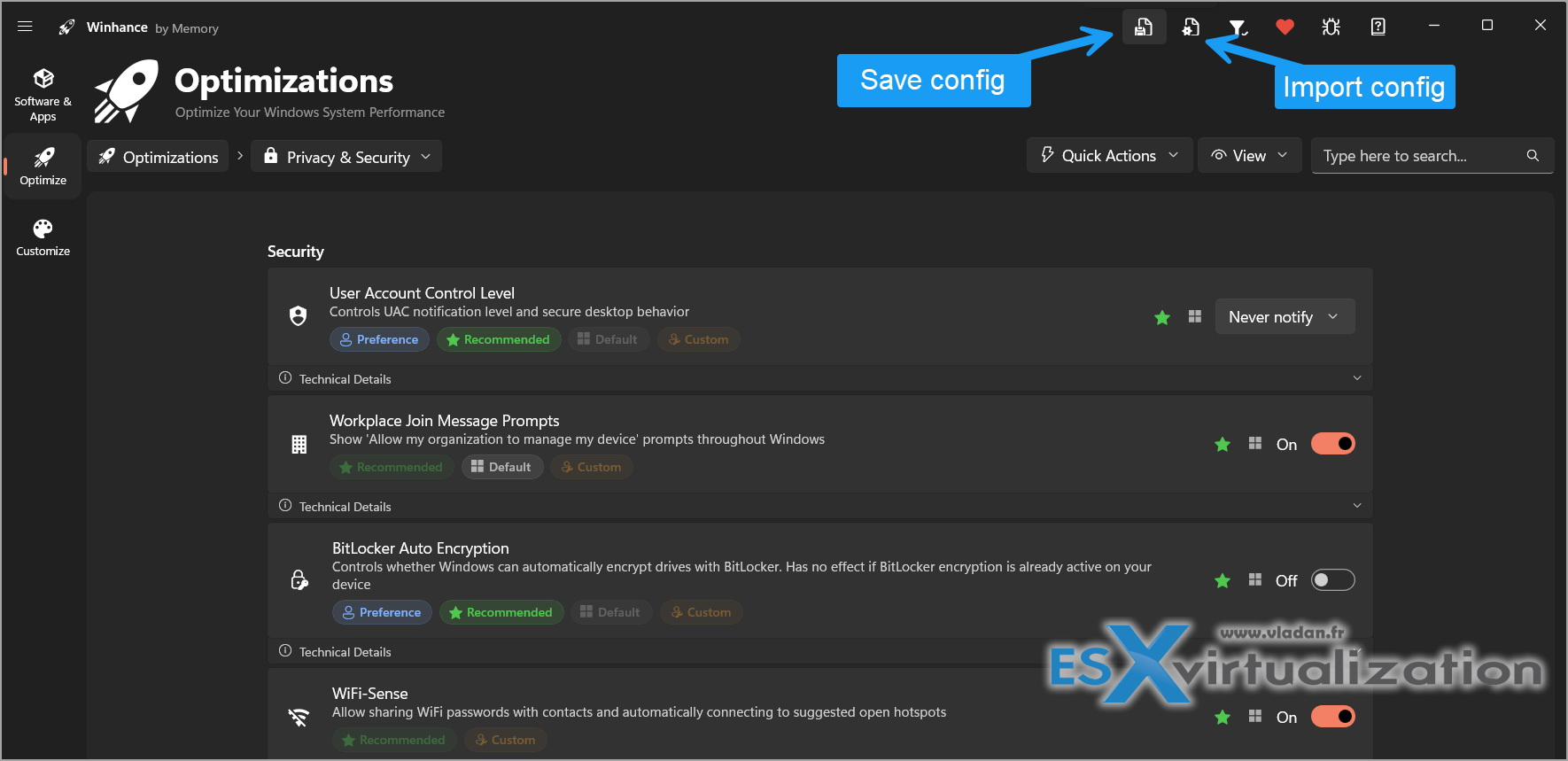The height and width of the screenshot is (761, 1568).
Task: Open the Never notify UAC level dropdown
Action: click(1285, 316)
